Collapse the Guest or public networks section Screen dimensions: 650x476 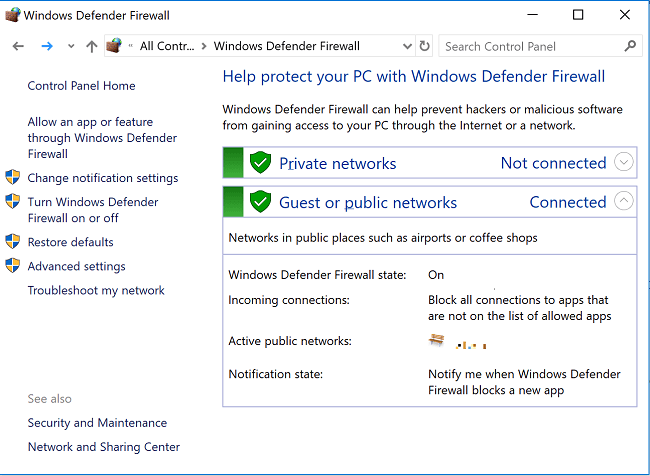(x=624, y=201)
